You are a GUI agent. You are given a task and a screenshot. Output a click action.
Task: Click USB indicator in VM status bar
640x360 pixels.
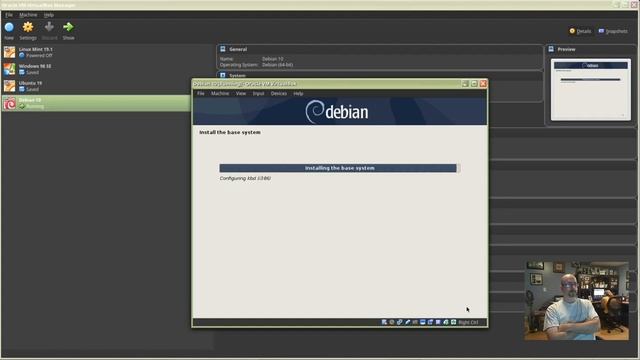(407, 322)
